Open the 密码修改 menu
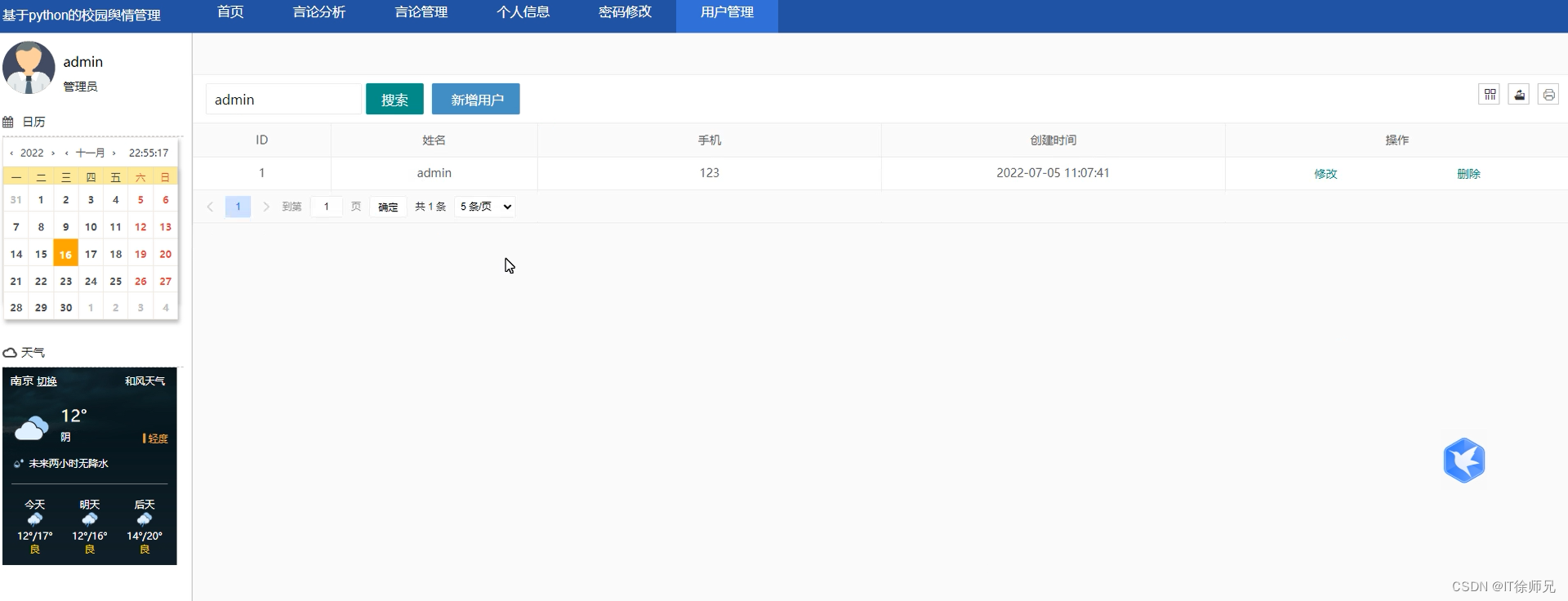 626,12
